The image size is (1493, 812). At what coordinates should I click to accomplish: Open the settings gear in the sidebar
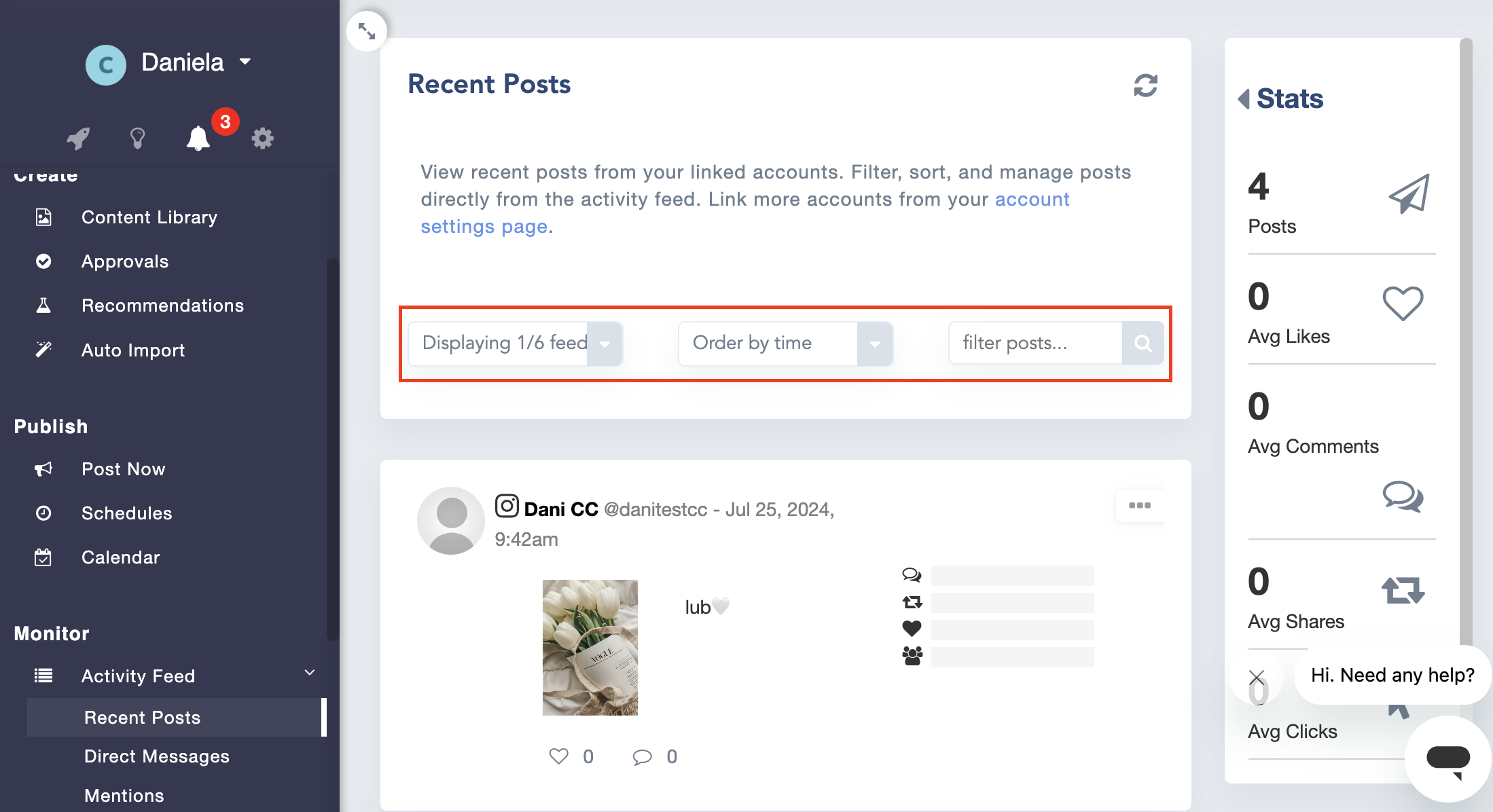263,138
